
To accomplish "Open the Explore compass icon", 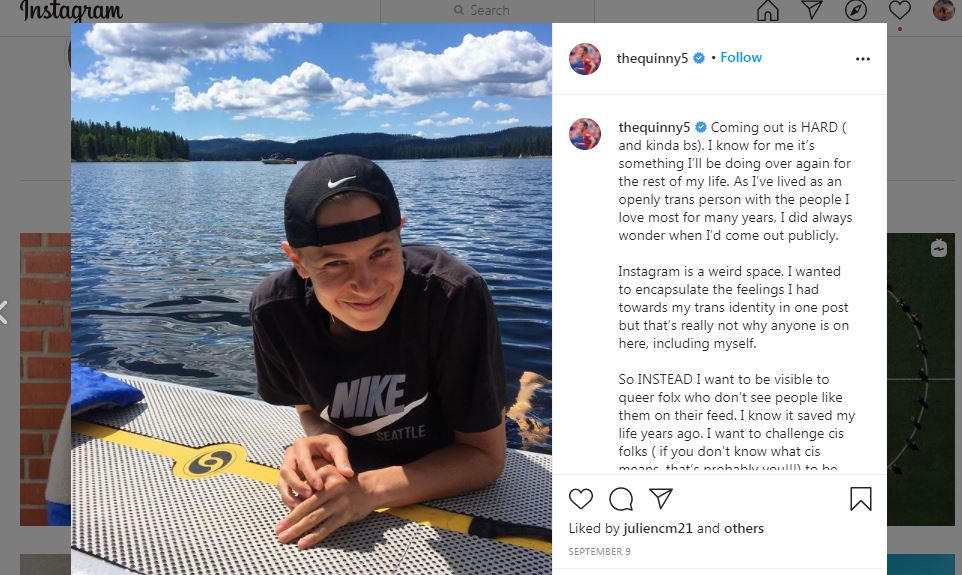I will point(855,11).
